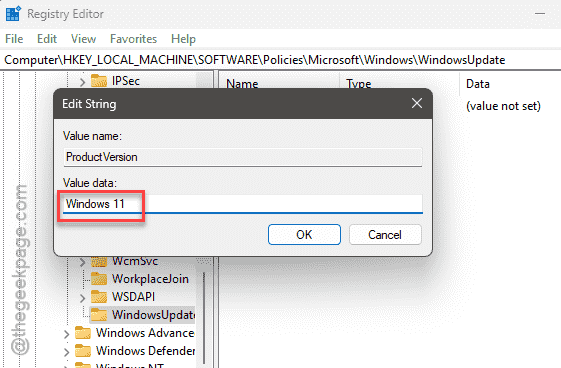Expand the WSDAPI tree key
The width and height of the screenshot is (561, 368).
click(x=83, y=298)
